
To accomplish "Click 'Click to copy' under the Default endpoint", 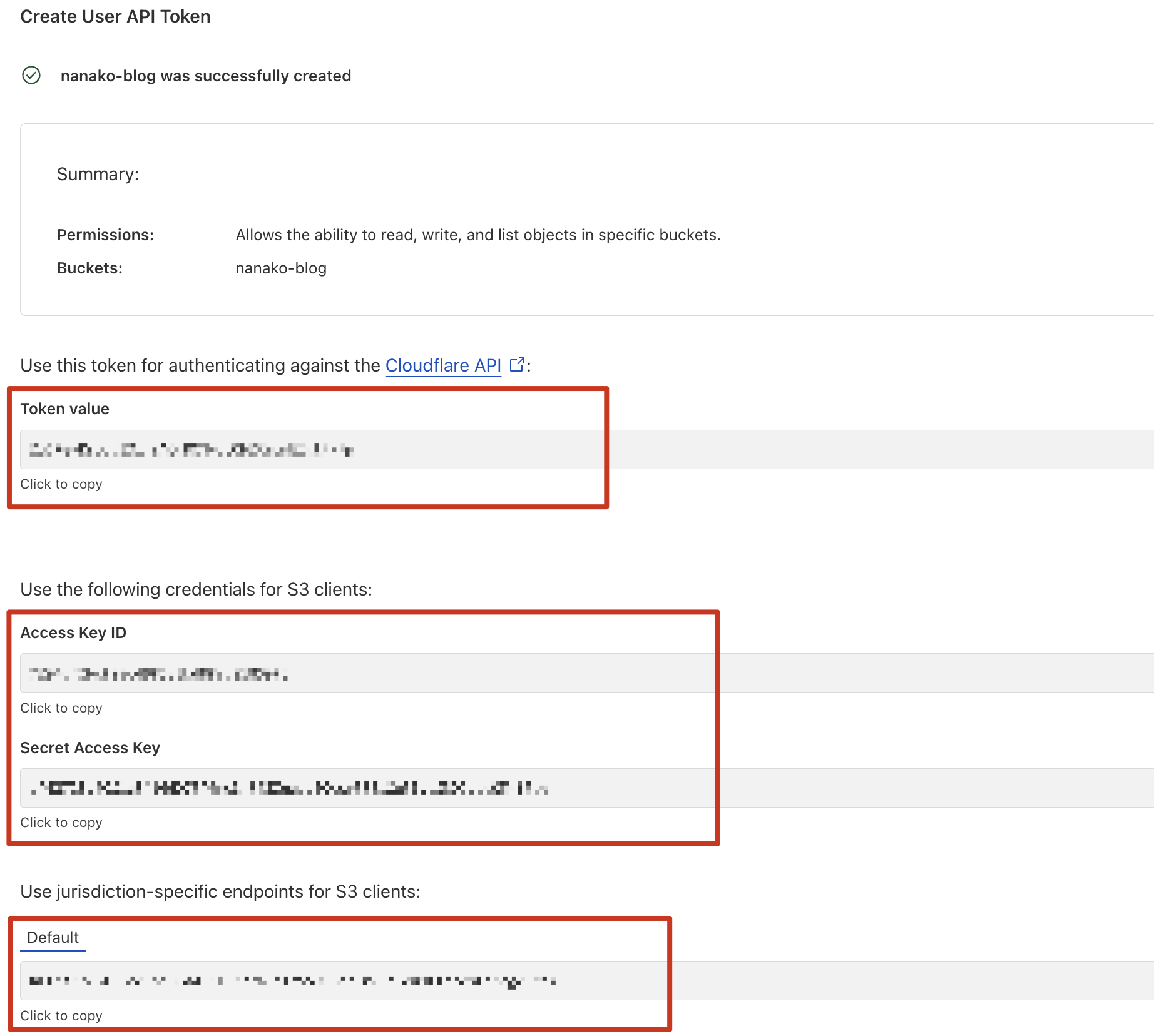I will pyautogui.click(x=61, y=1016).
